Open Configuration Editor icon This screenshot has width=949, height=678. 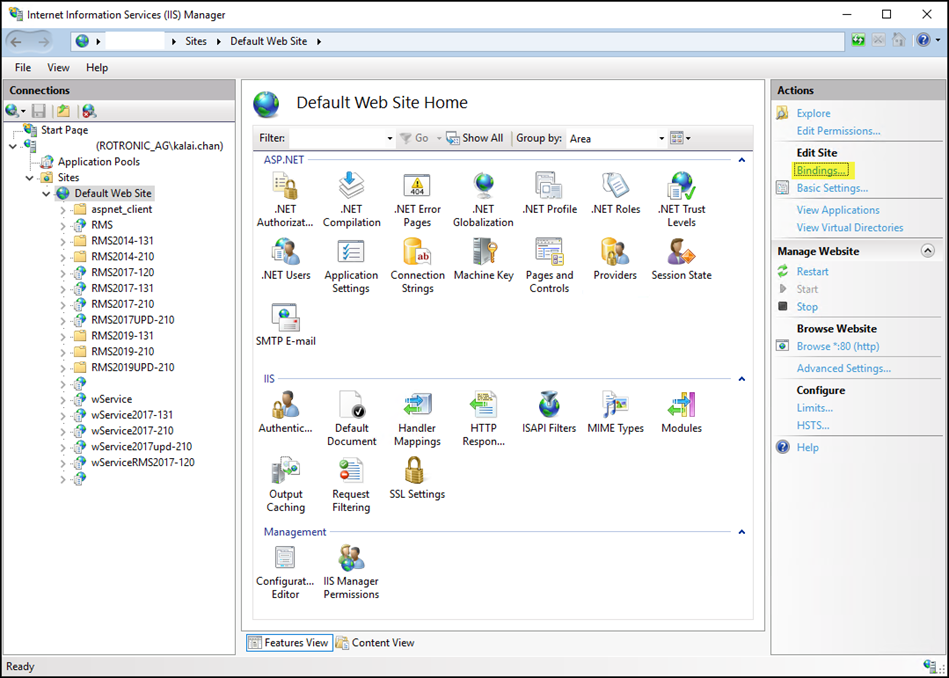285,571
